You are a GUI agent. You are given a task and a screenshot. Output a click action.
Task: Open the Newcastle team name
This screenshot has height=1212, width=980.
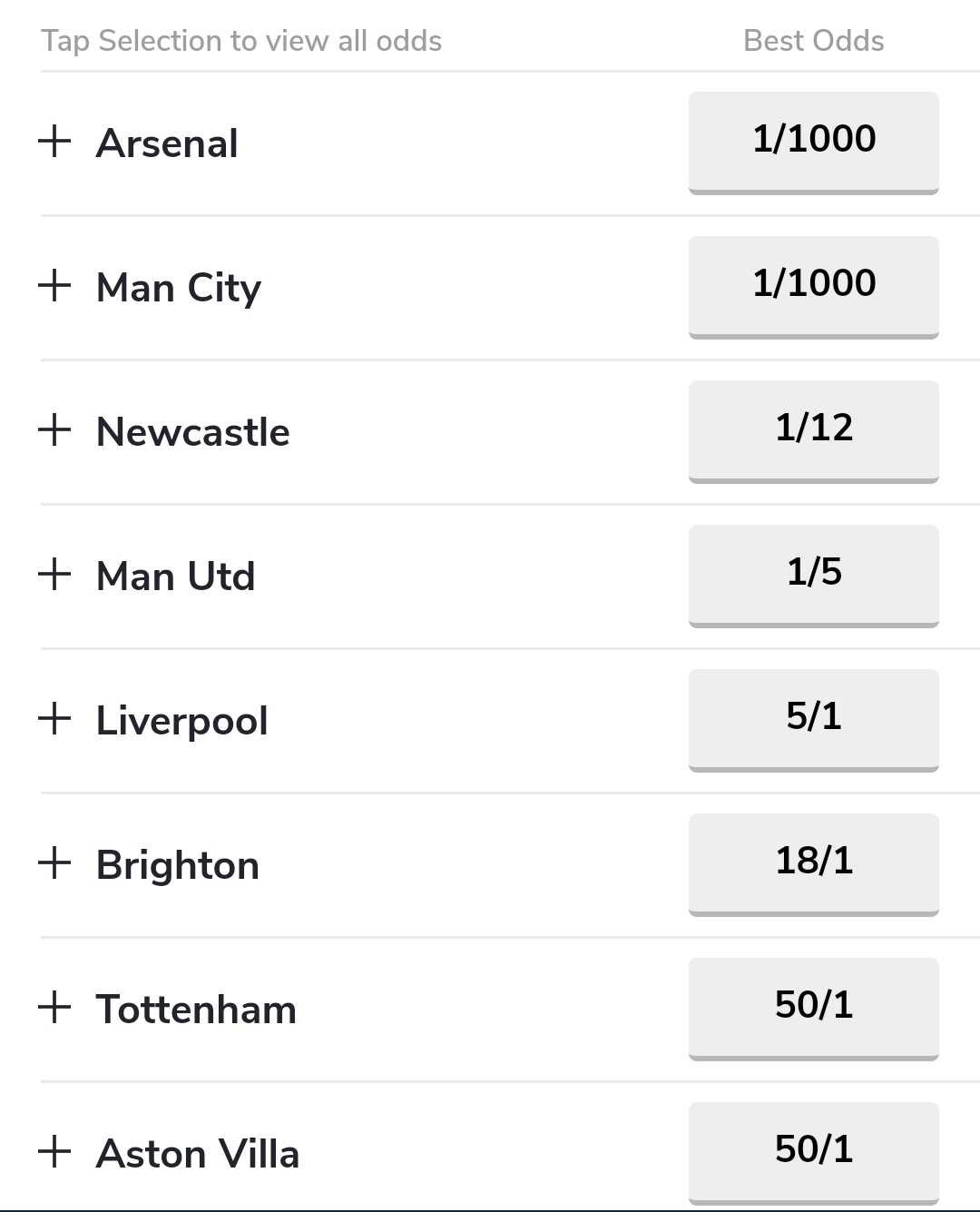click(193, 432)
